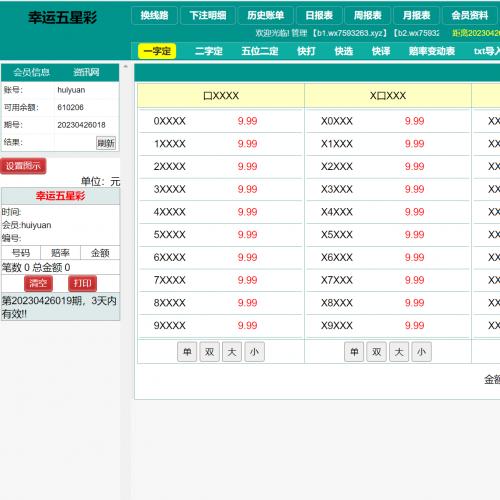The width and height of the screenshot is (500, 500).
Task: Switch to the 资讯网 sidebar tab
Action: tap(86, 72)
